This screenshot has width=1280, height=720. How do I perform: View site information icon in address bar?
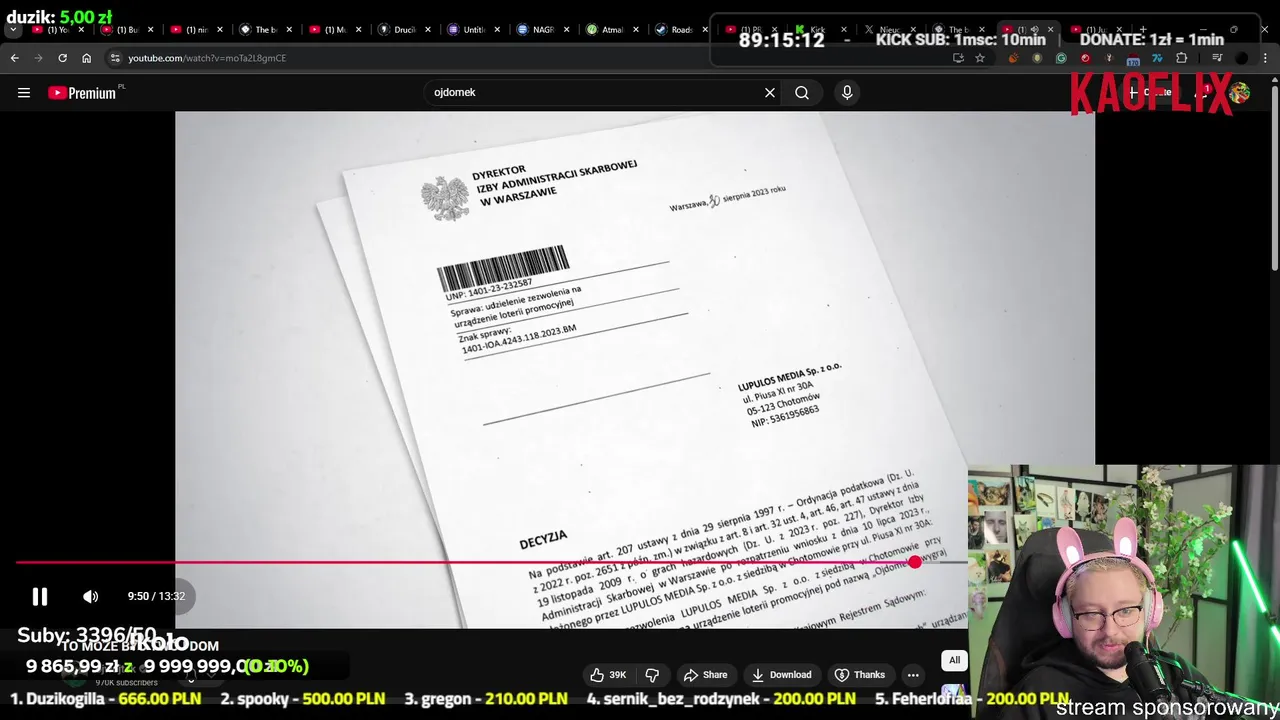tap(114, 58)
